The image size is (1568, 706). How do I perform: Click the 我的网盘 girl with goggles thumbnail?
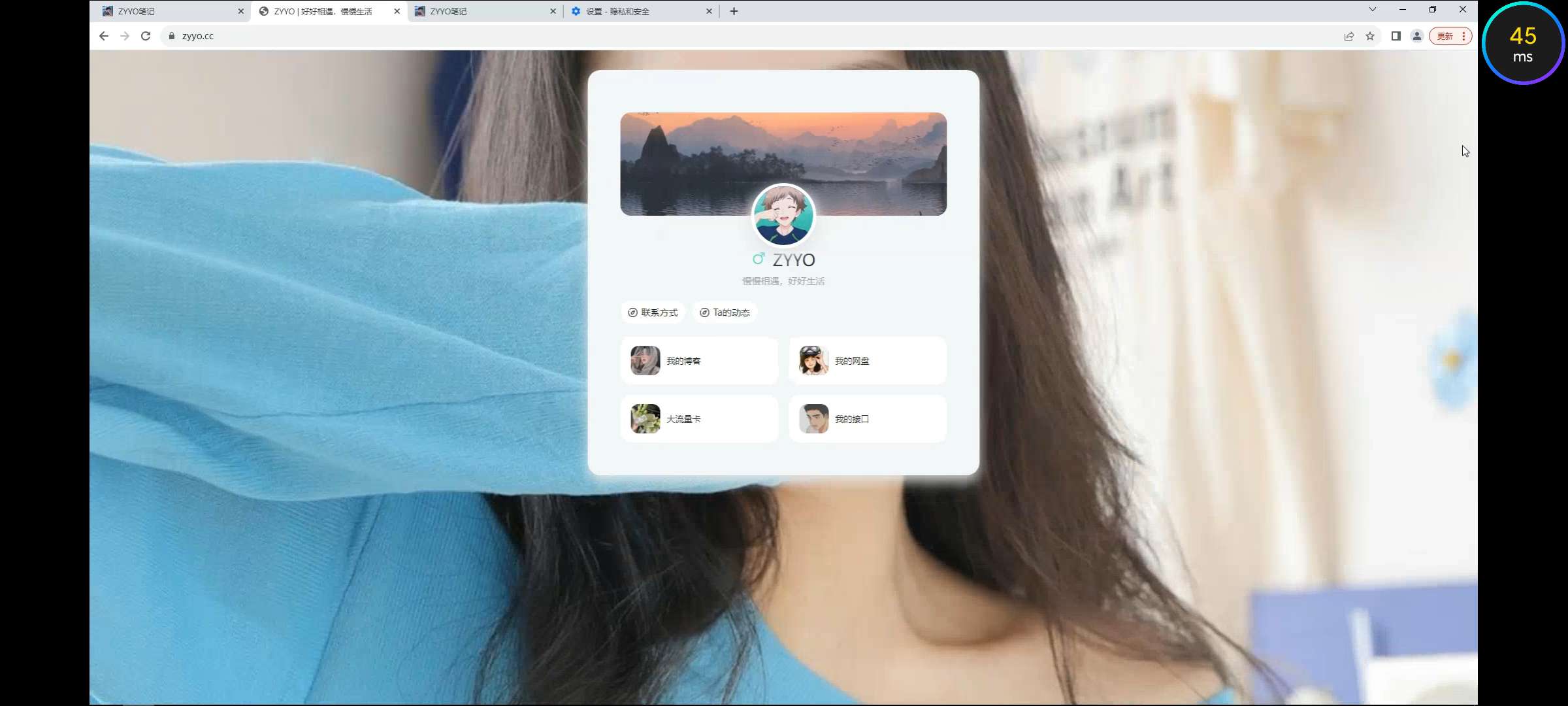[813, 361]
